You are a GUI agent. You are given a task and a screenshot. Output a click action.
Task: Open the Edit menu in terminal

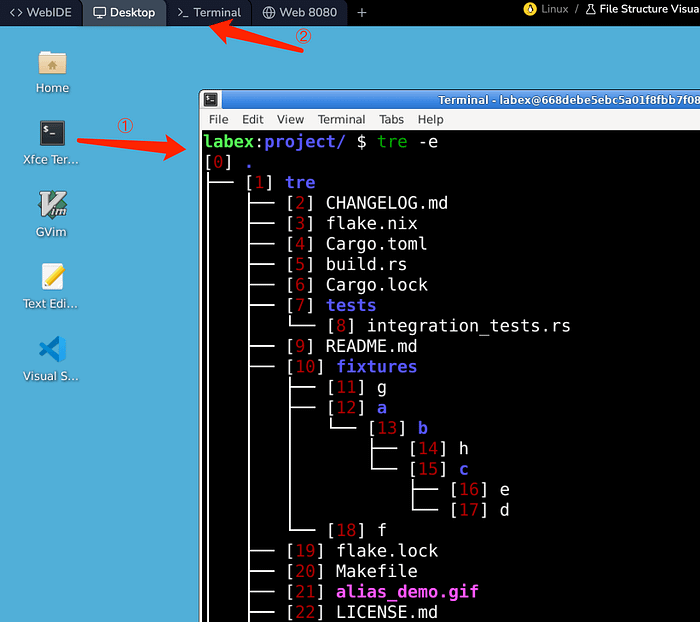[253, 119]
